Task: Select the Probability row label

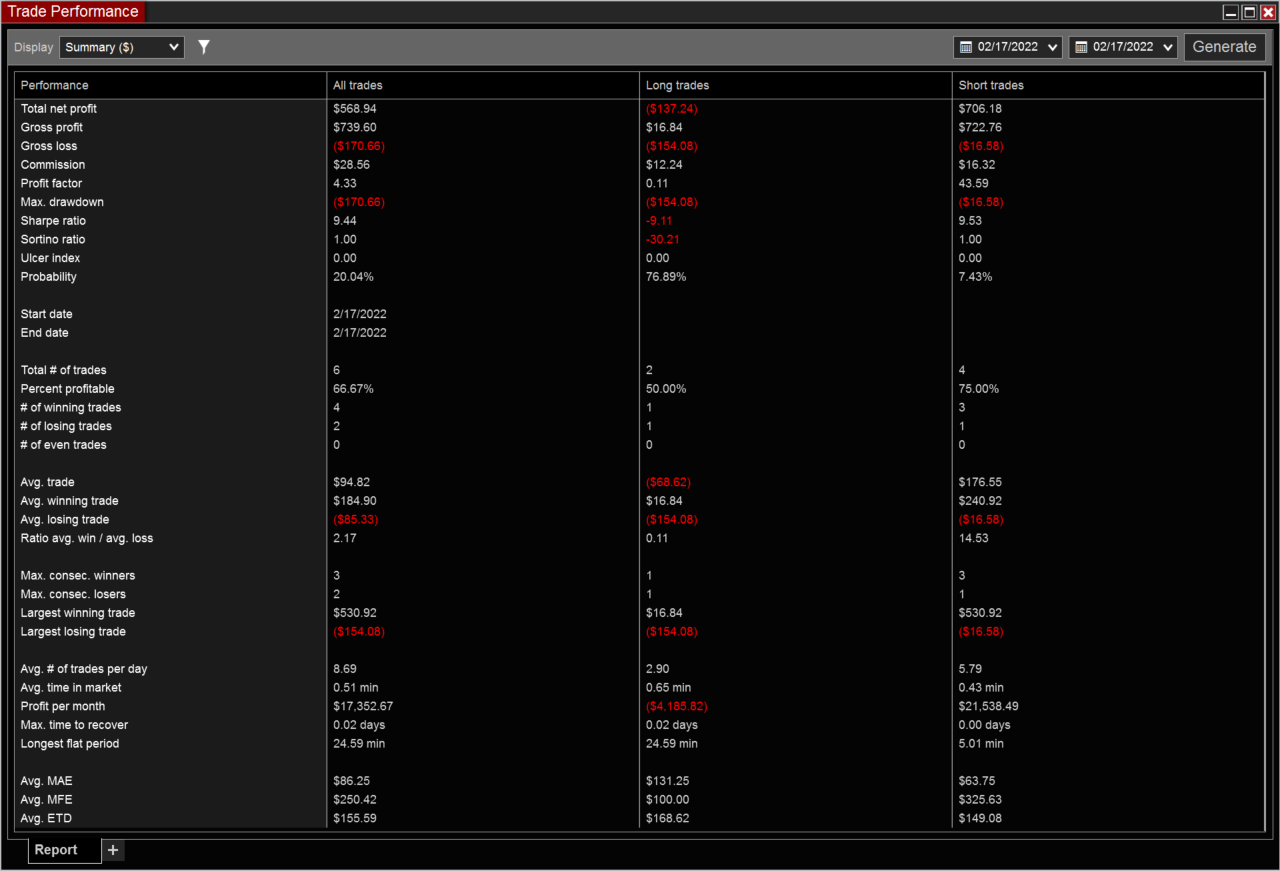Action: (49, 277)
